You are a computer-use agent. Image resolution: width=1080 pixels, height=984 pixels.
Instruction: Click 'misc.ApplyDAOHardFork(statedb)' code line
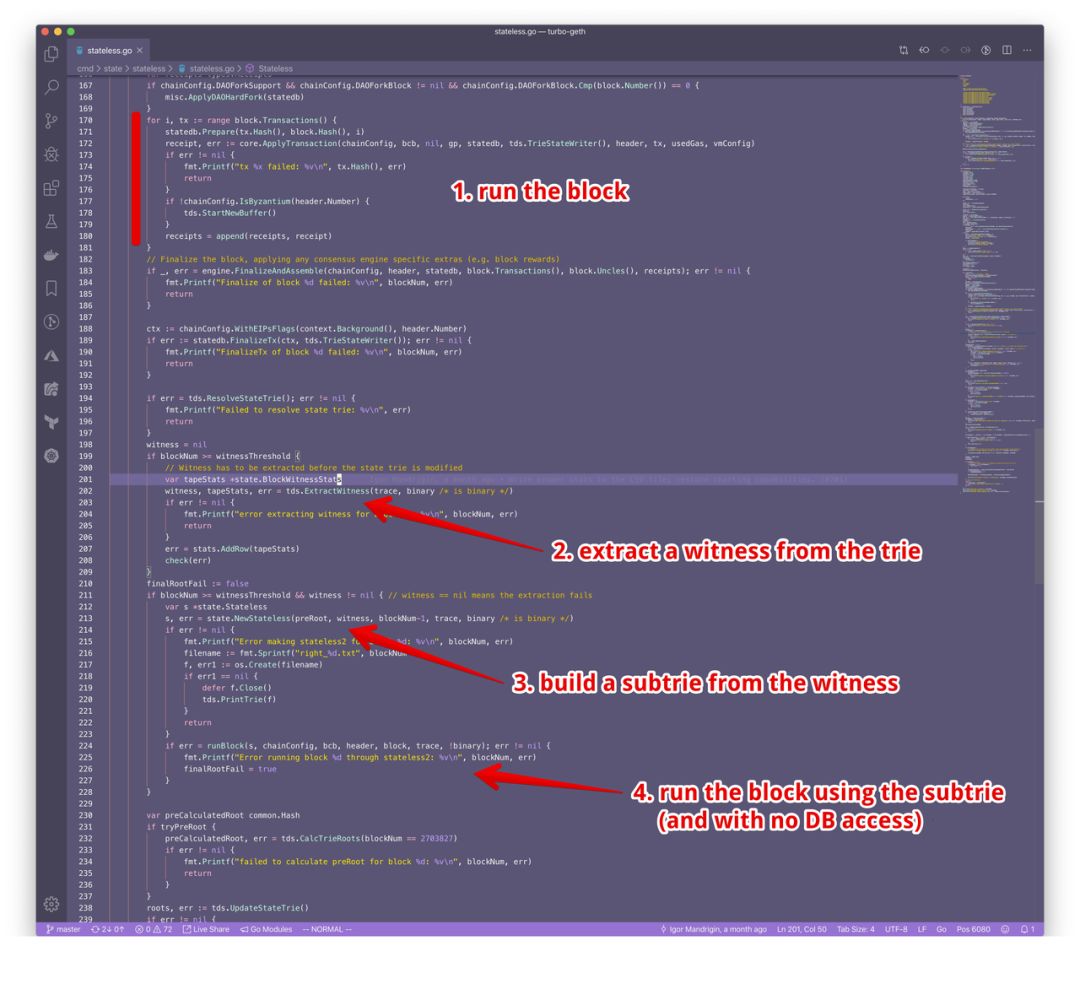pos(234,97)
